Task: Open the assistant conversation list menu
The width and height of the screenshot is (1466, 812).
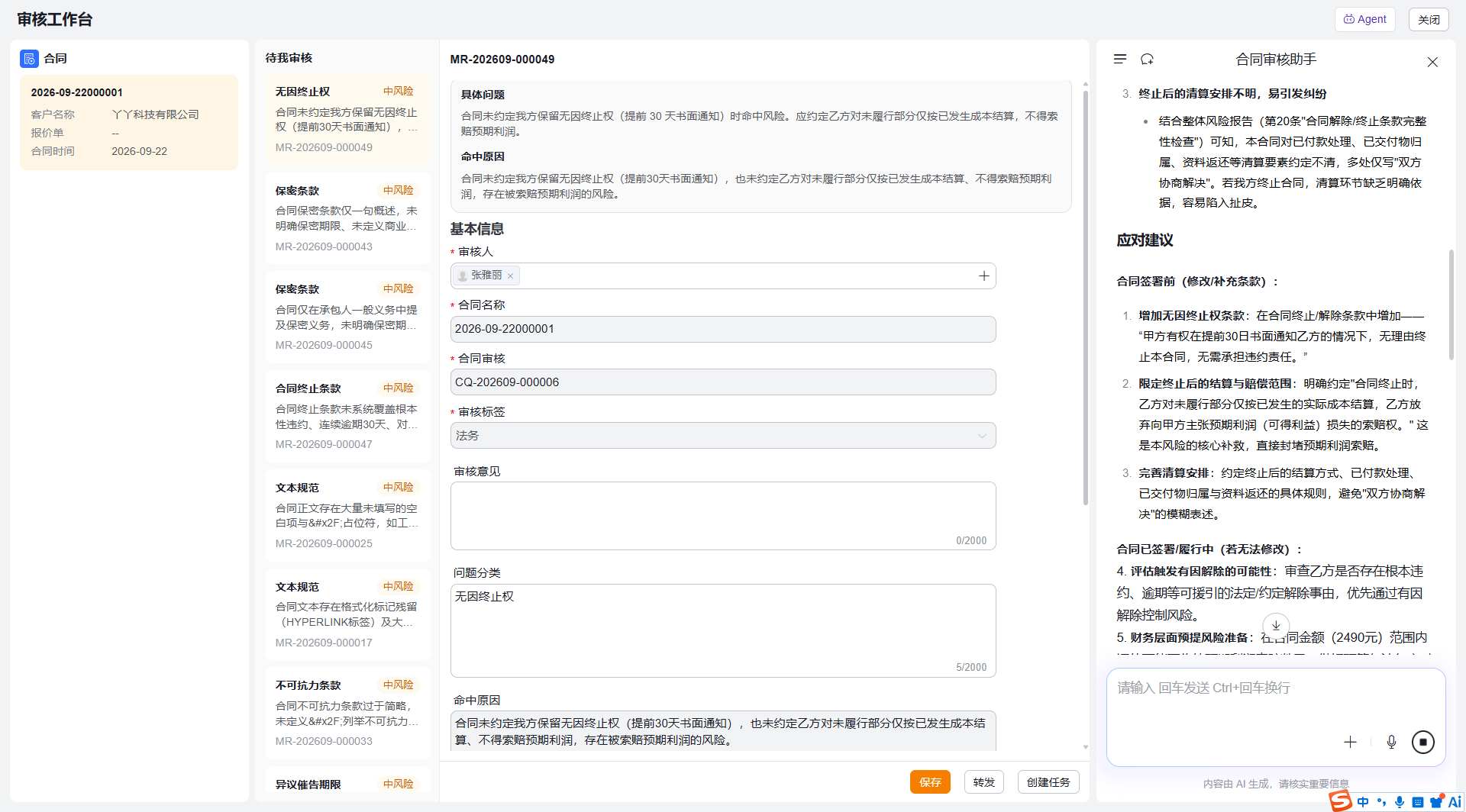Action: [x=1120, y=59]
